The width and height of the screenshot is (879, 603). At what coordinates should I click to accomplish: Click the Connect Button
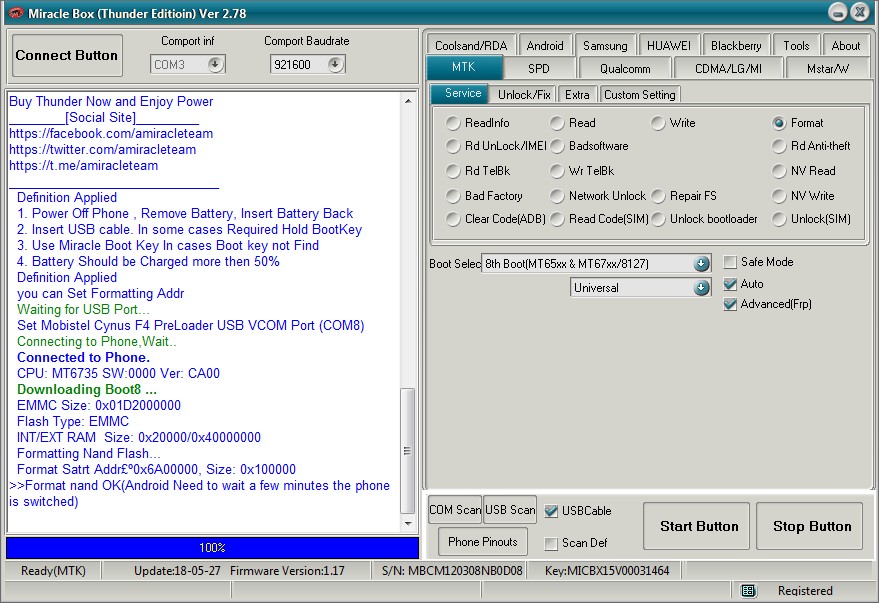[x=67, y=55]
